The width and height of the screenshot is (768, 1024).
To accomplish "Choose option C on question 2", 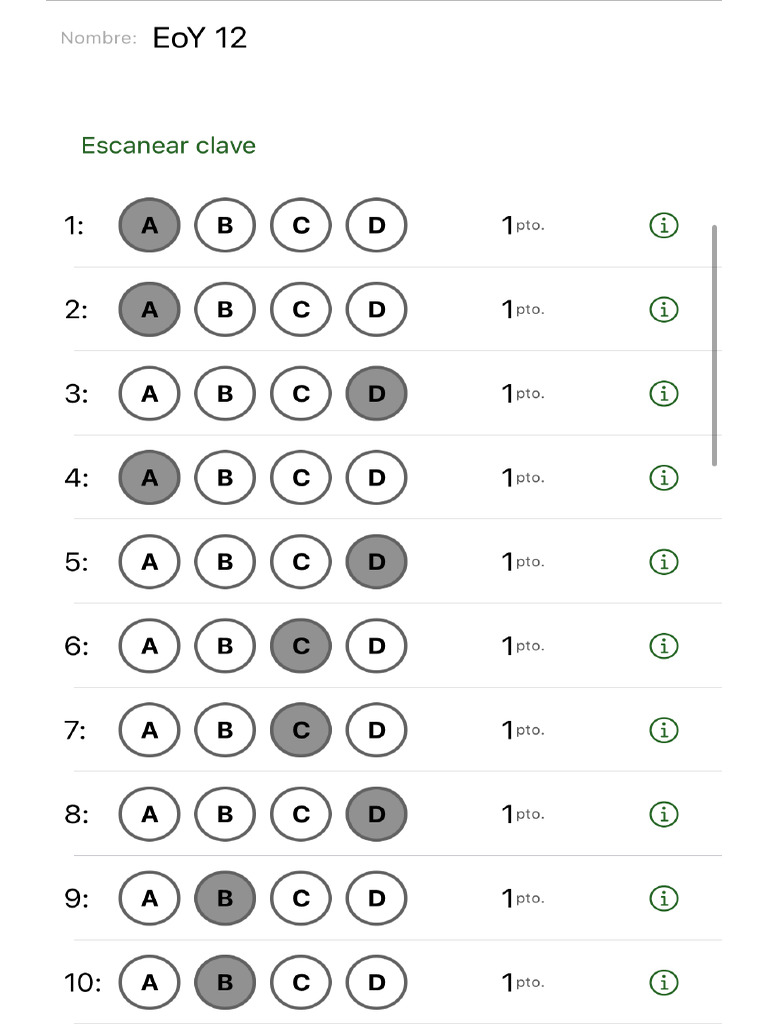I will click(x=301, y=310).
